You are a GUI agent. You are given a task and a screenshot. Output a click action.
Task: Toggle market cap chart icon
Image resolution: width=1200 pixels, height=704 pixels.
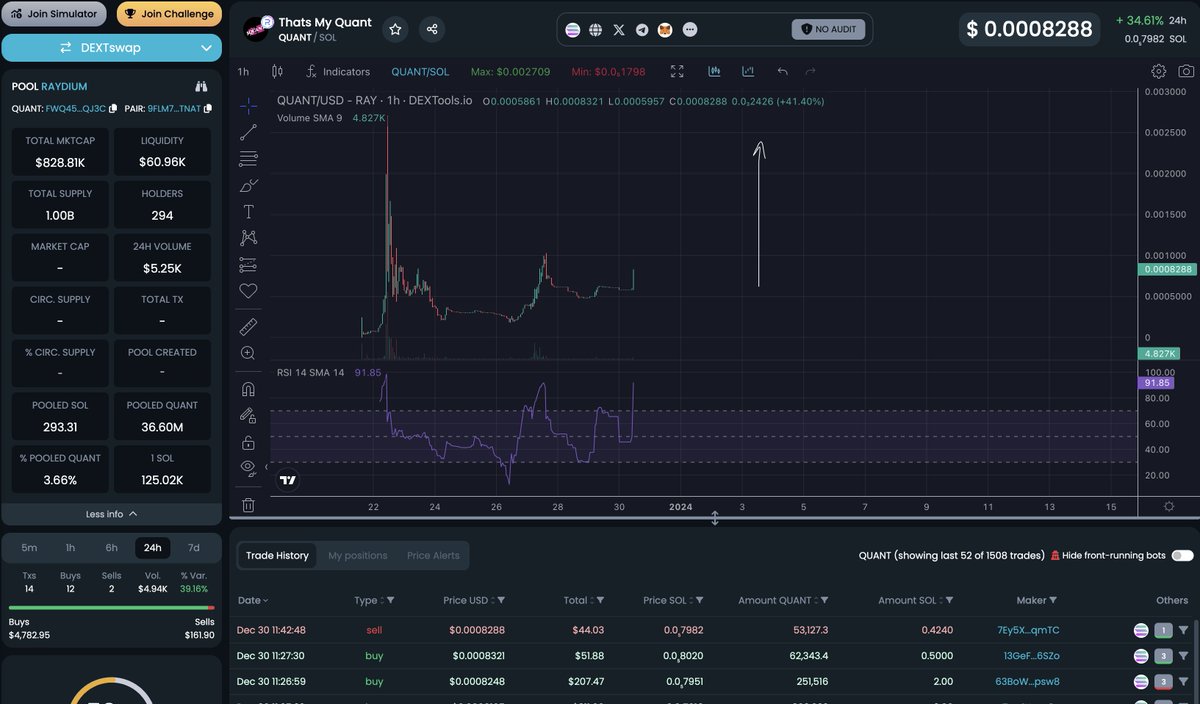point(748,71)
